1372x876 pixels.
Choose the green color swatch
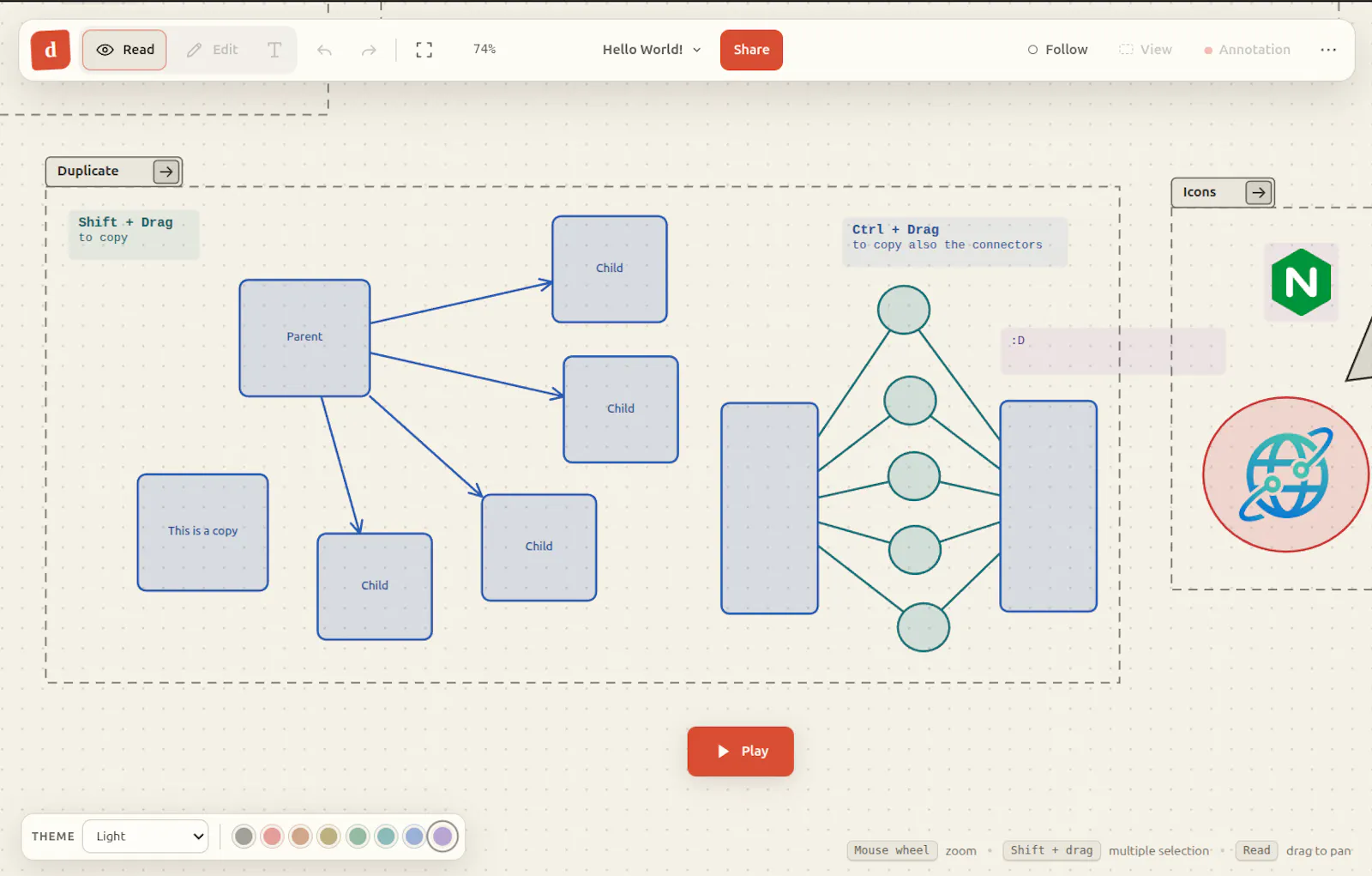(358, 837)
